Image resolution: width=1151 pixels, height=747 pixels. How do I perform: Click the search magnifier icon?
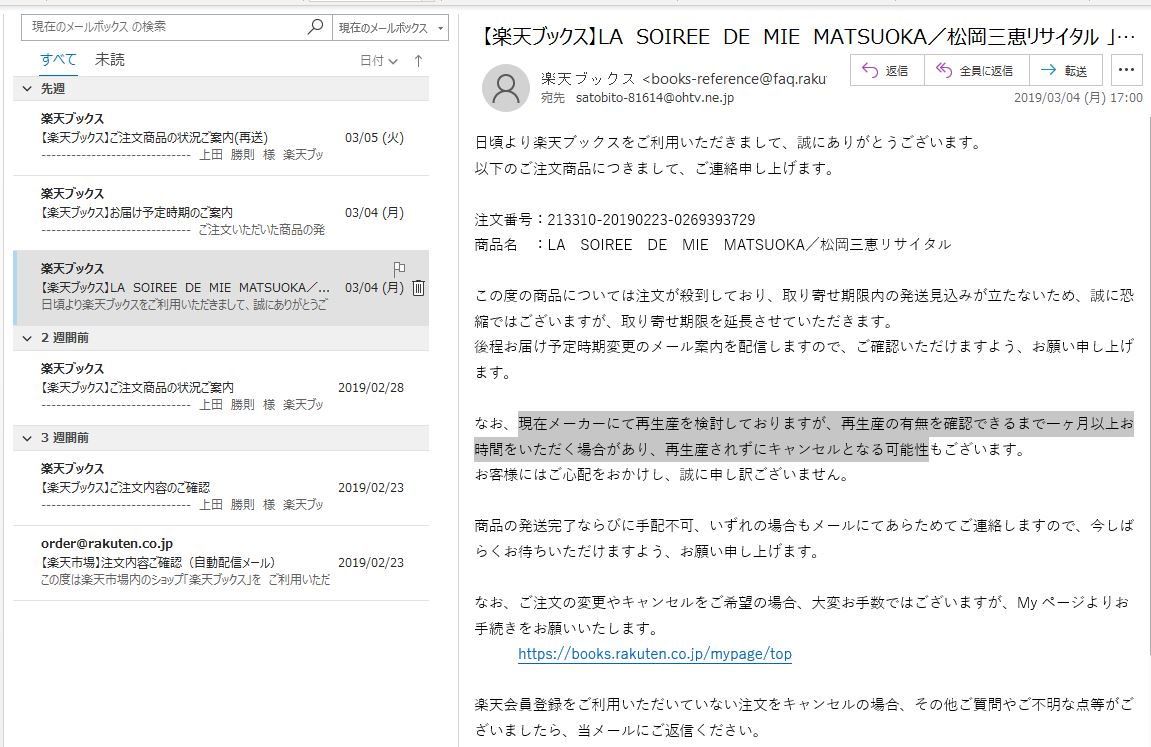click(x=315, y=27)
